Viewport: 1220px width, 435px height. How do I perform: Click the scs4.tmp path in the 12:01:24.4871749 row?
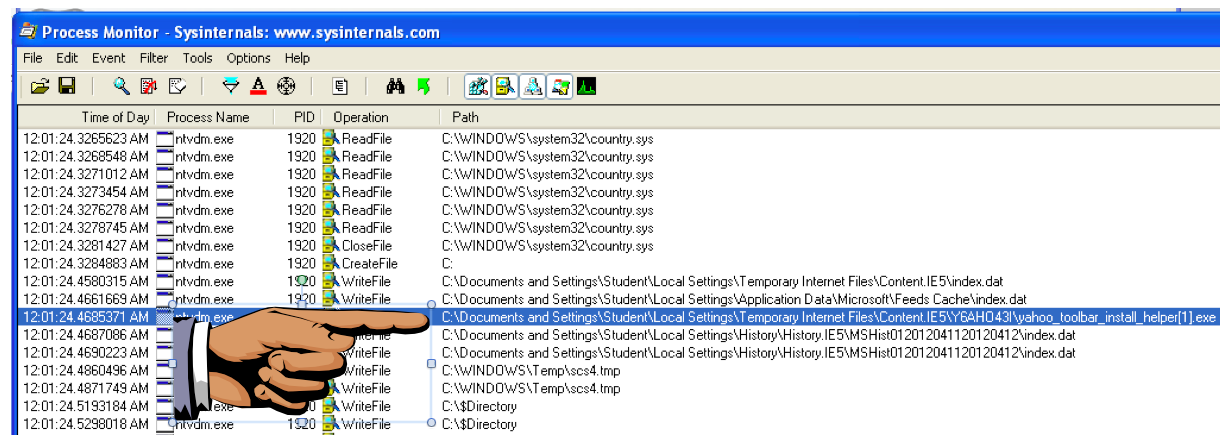pyautogui.click(x=531, y=389)
